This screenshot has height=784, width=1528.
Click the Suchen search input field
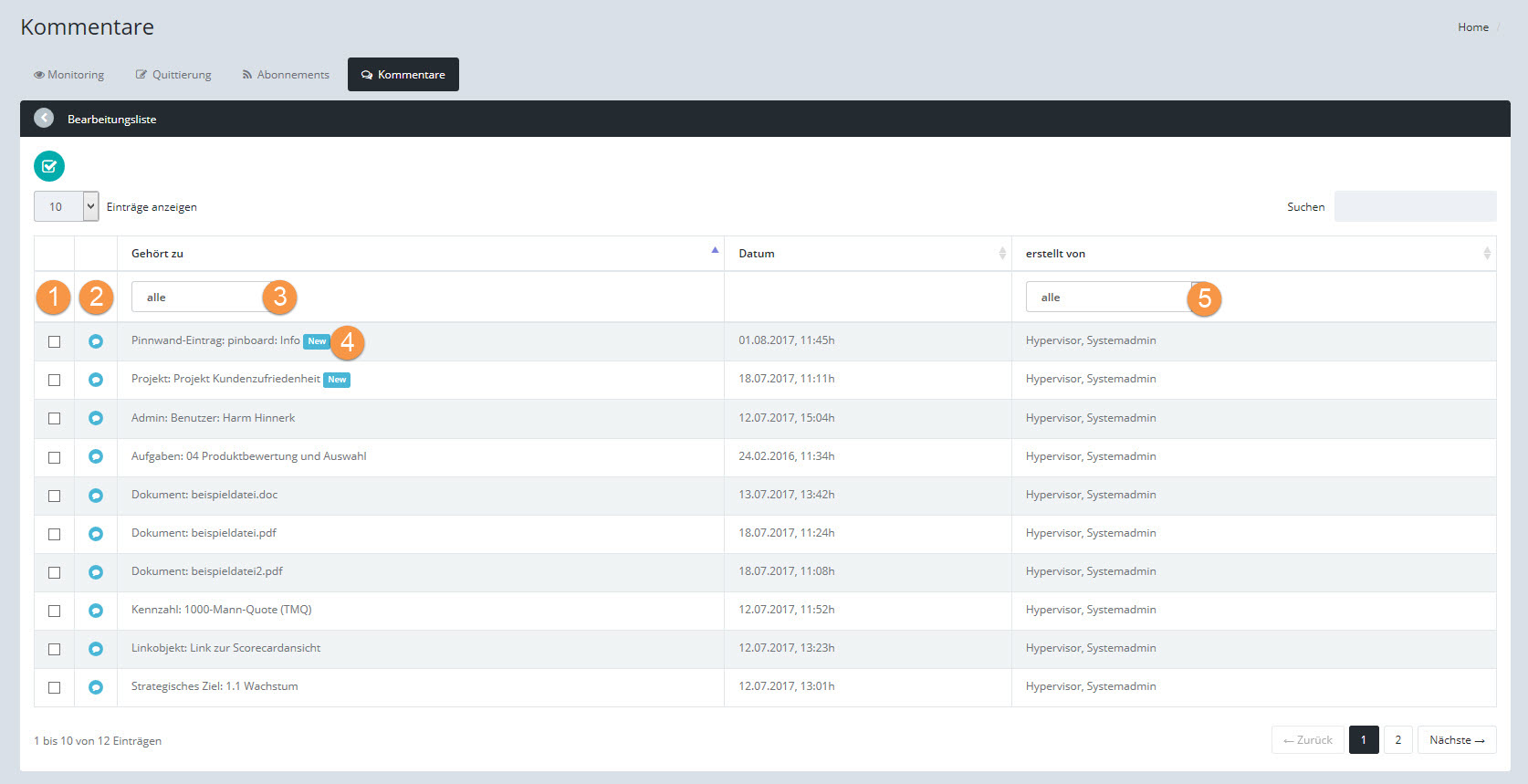1415,206
